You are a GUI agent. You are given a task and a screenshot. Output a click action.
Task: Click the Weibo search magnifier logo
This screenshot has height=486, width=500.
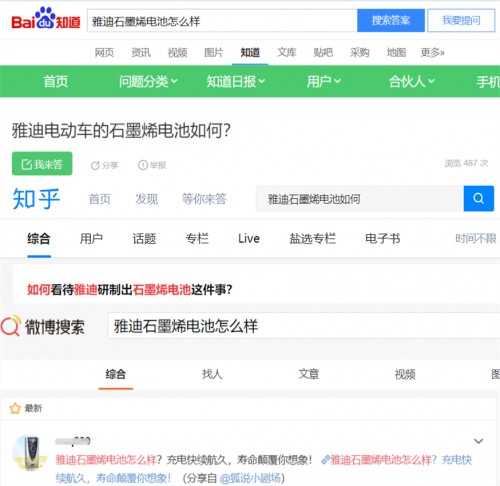pyautogui.click(x=11, y=326)
